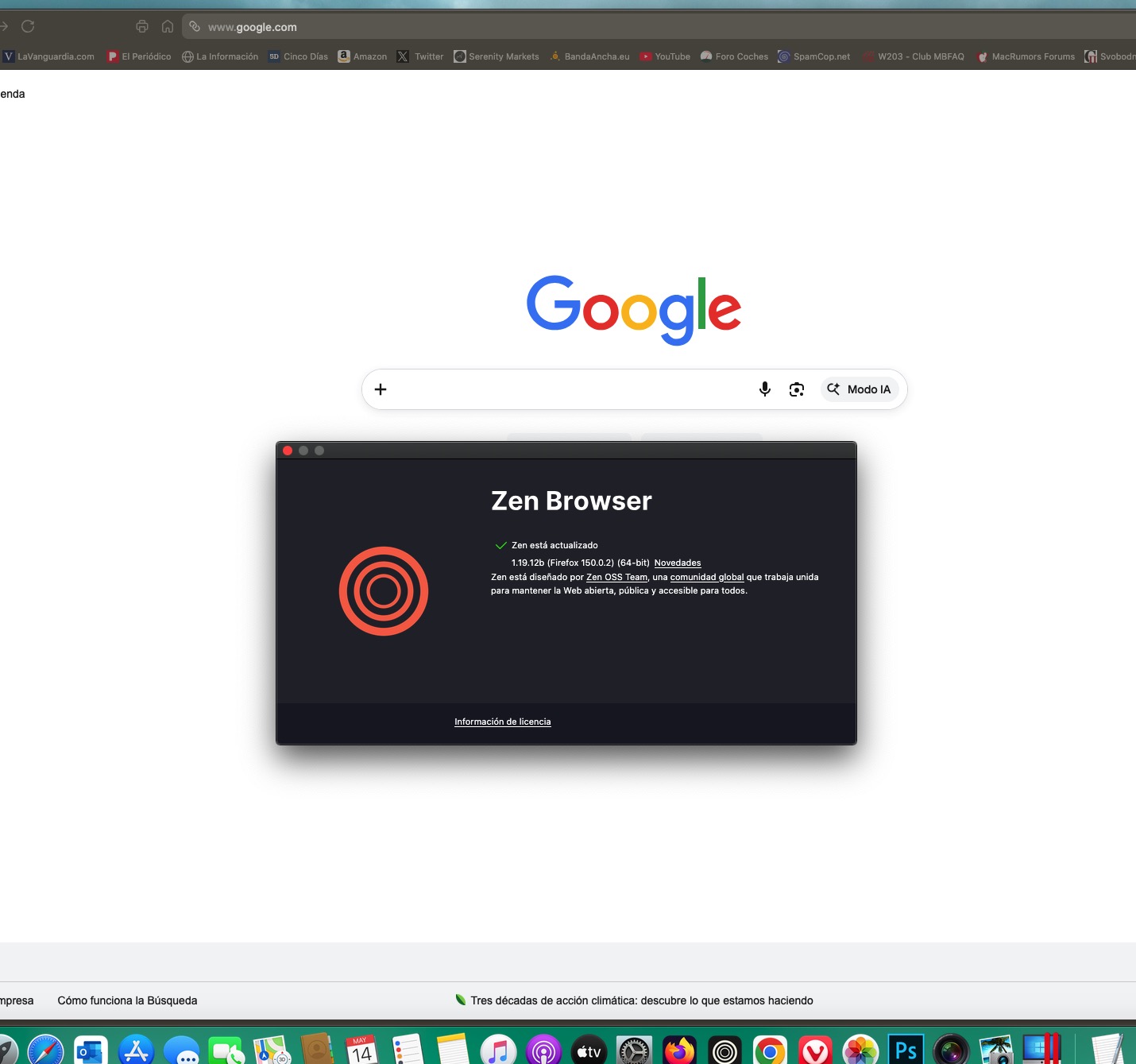
Task: Launch Photoshop from the Dock
Action: pyautogui.click(x=906, y=1050)
